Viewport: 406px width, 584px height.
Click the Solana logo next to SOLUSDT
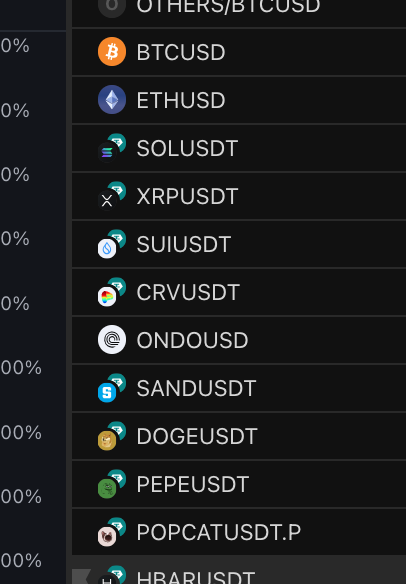tap(107, 152)
